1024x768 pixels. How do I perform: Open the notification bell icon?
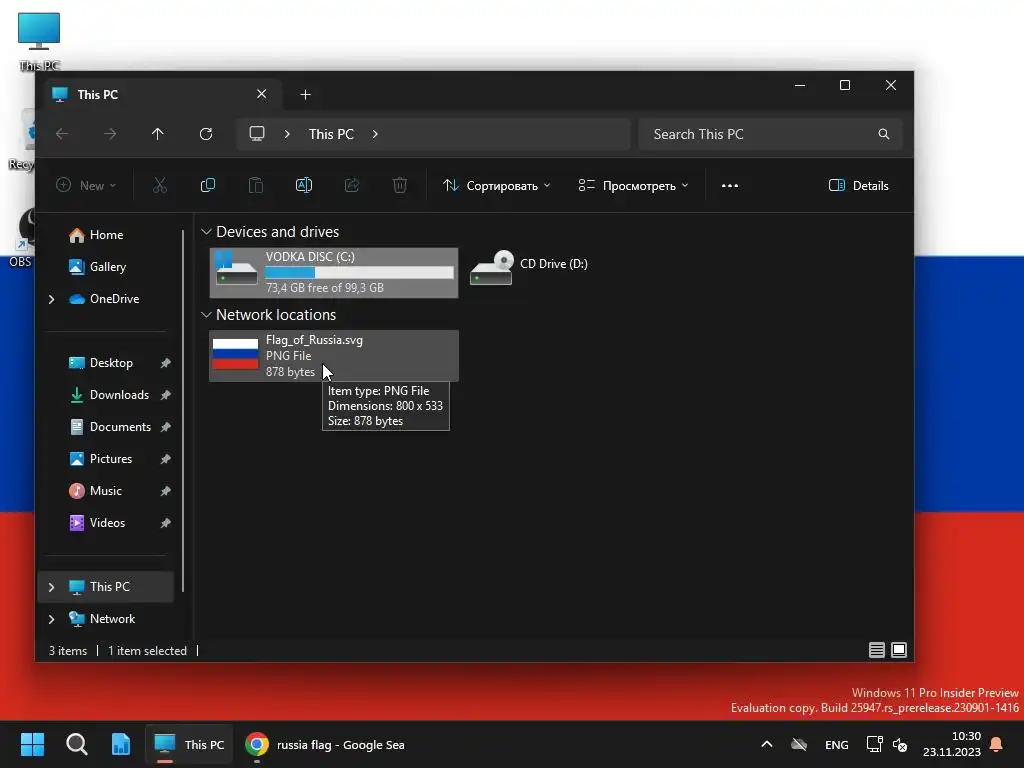997,744
